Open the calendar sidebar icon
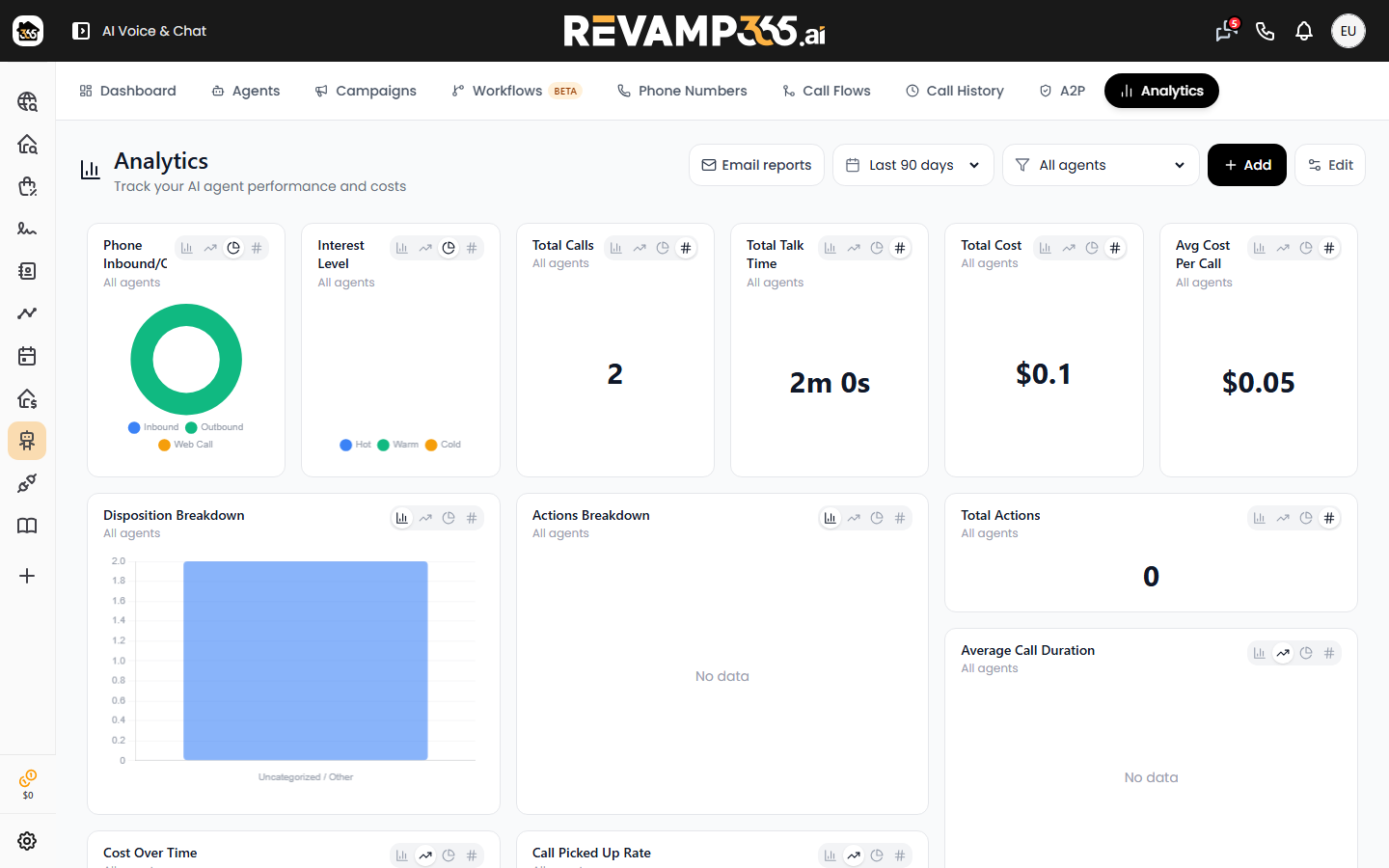 (x=27, y=356)
